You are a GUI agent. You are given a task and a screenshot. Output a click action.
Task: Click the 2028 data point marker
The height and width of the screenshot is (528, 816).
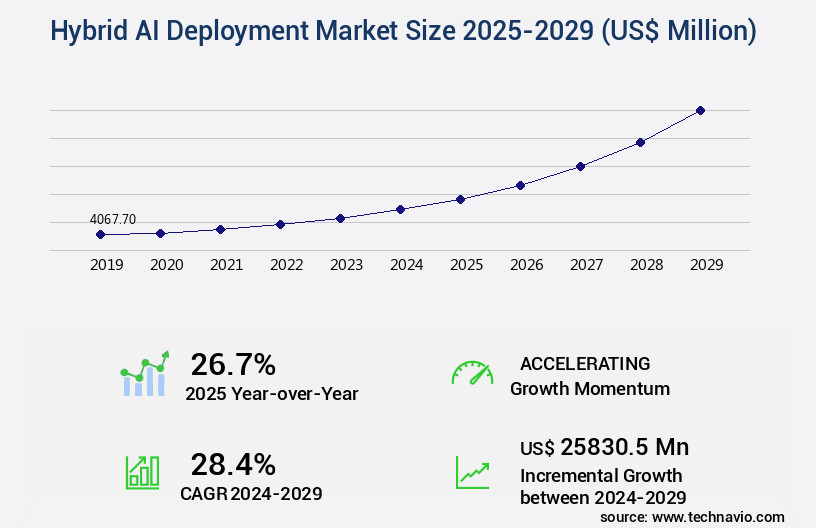[640, 142]
